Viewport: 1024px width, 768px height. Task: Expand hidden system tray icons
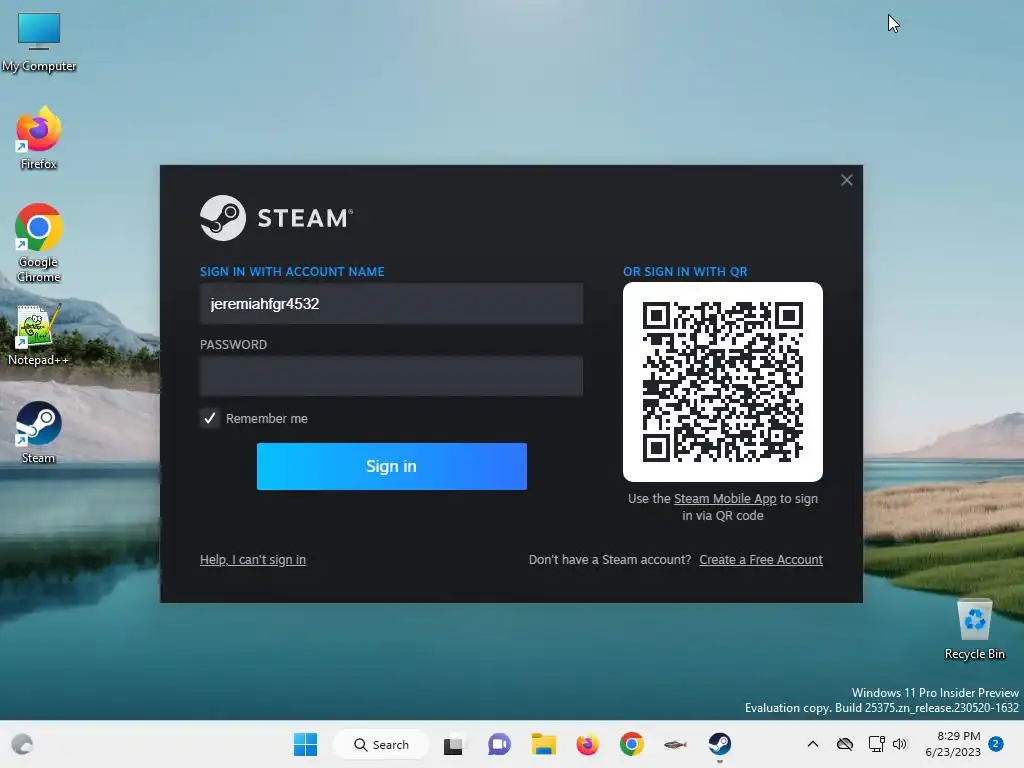click(812, 744)
